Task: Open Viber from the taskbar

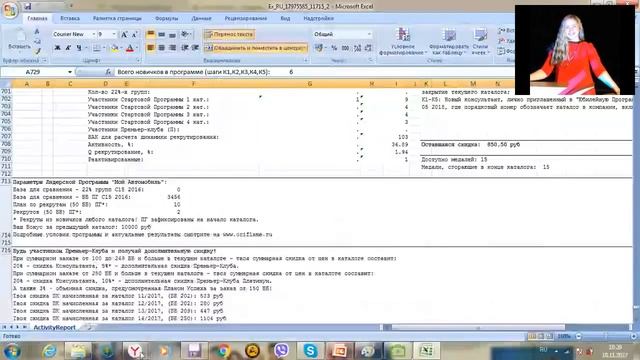Action: tap(281, 351)
